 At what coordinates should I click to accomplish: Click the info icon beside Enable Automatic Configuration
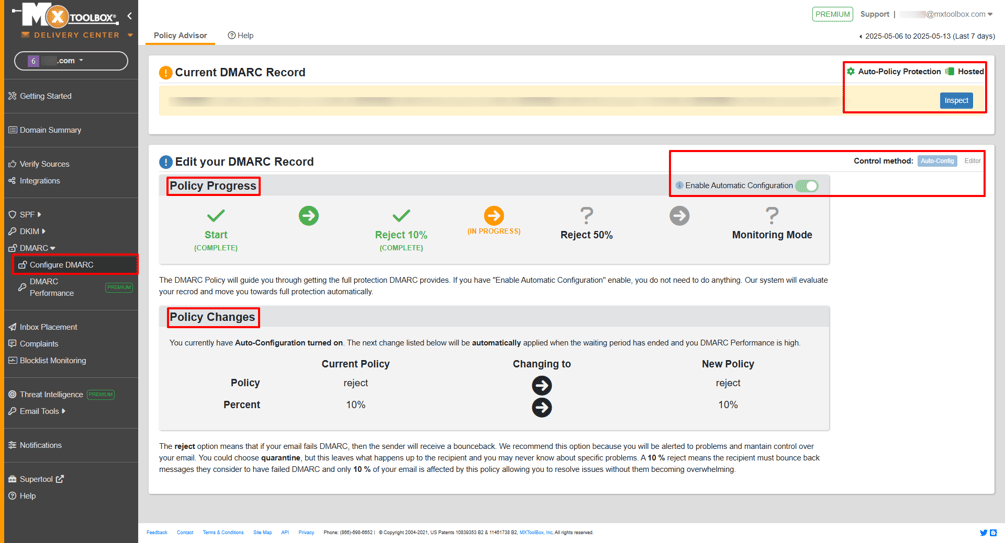[x=679, y=186]
